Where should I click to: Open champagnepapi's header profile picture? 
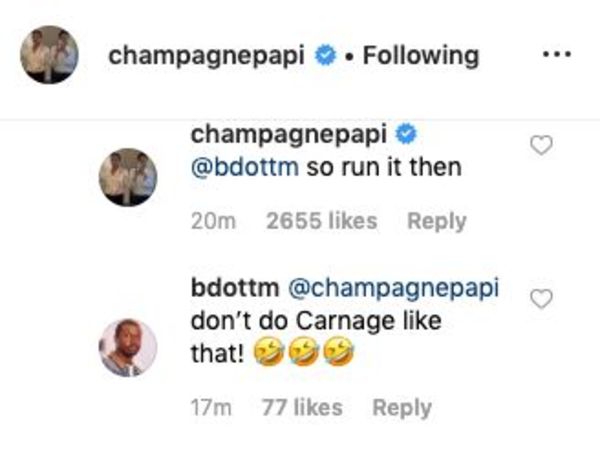49,54
